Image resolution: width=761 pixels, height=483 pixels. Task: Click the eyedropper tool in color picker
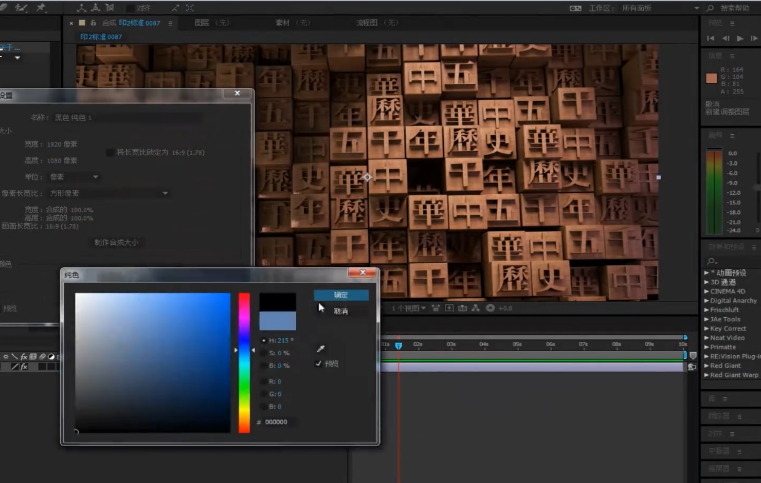coord(320,349)
